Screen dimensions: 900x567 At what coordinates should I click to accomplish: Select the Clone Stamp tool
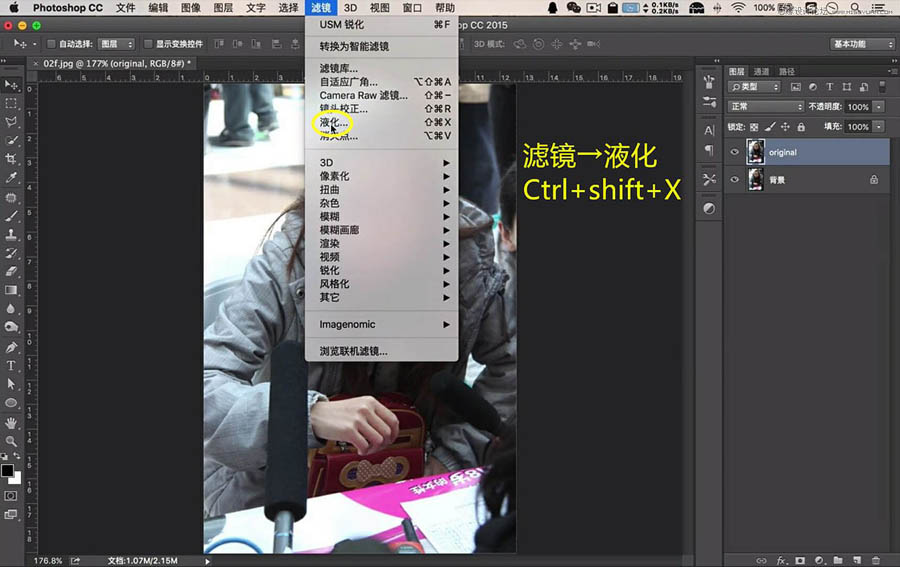(x=11, y=235)
